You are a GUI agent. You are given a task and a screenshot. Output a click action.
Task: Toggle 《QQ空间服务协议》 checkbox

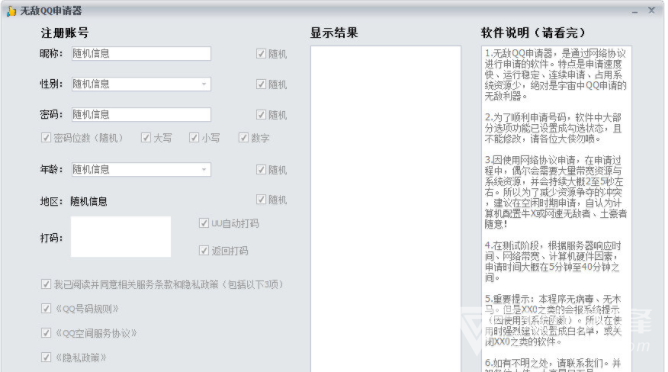pyautogui.click(x=46, y=333)
